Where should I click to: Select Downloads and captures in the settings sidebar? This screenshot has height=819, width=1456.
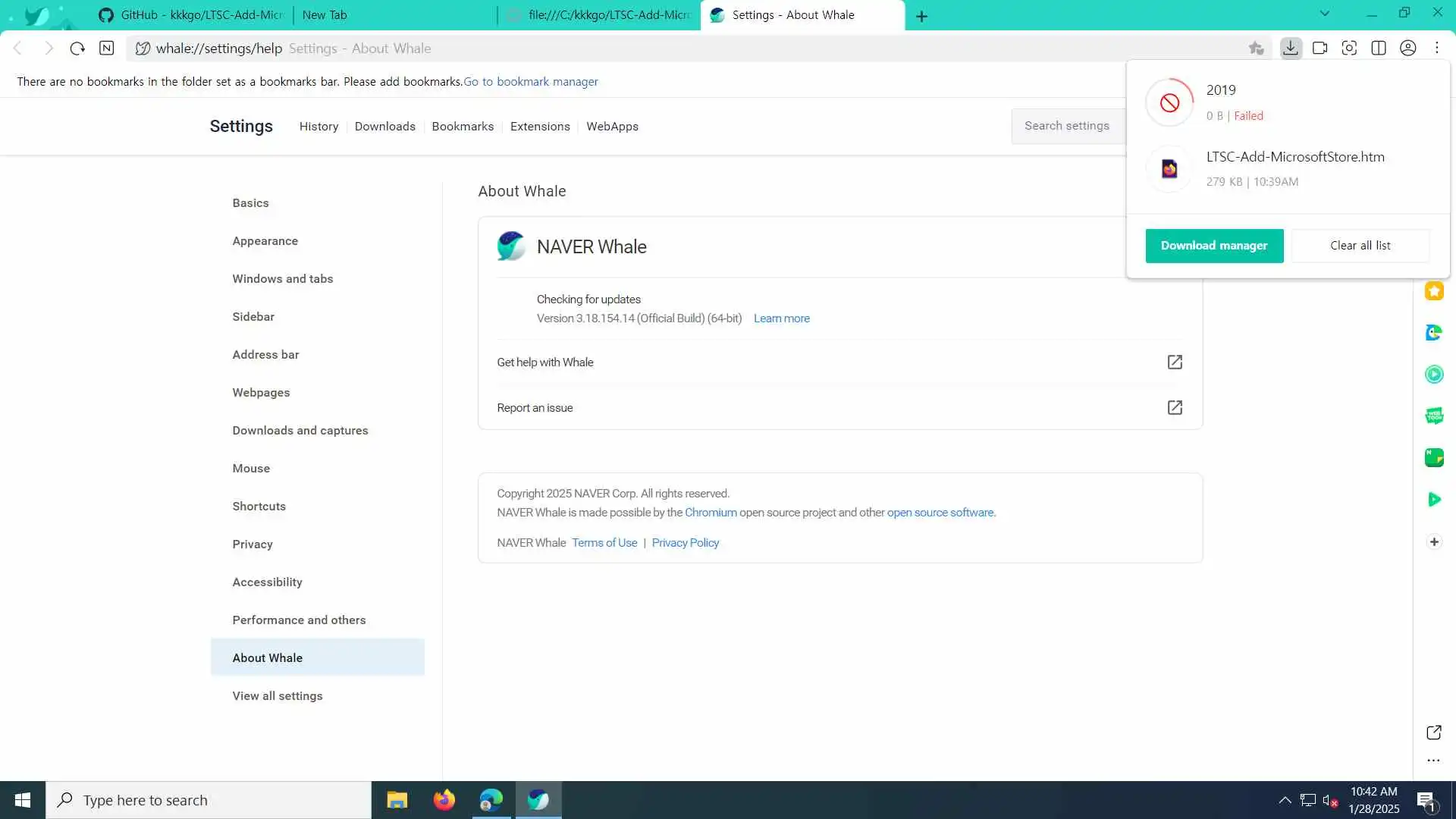(x=300, y=430)
